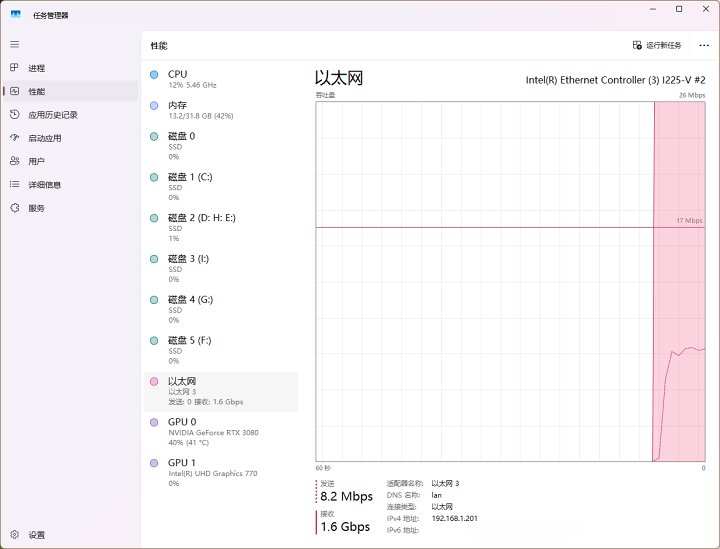The image size is (720, 549).
Task: Open the 详细信息 details icon
Action: point(14,185)
